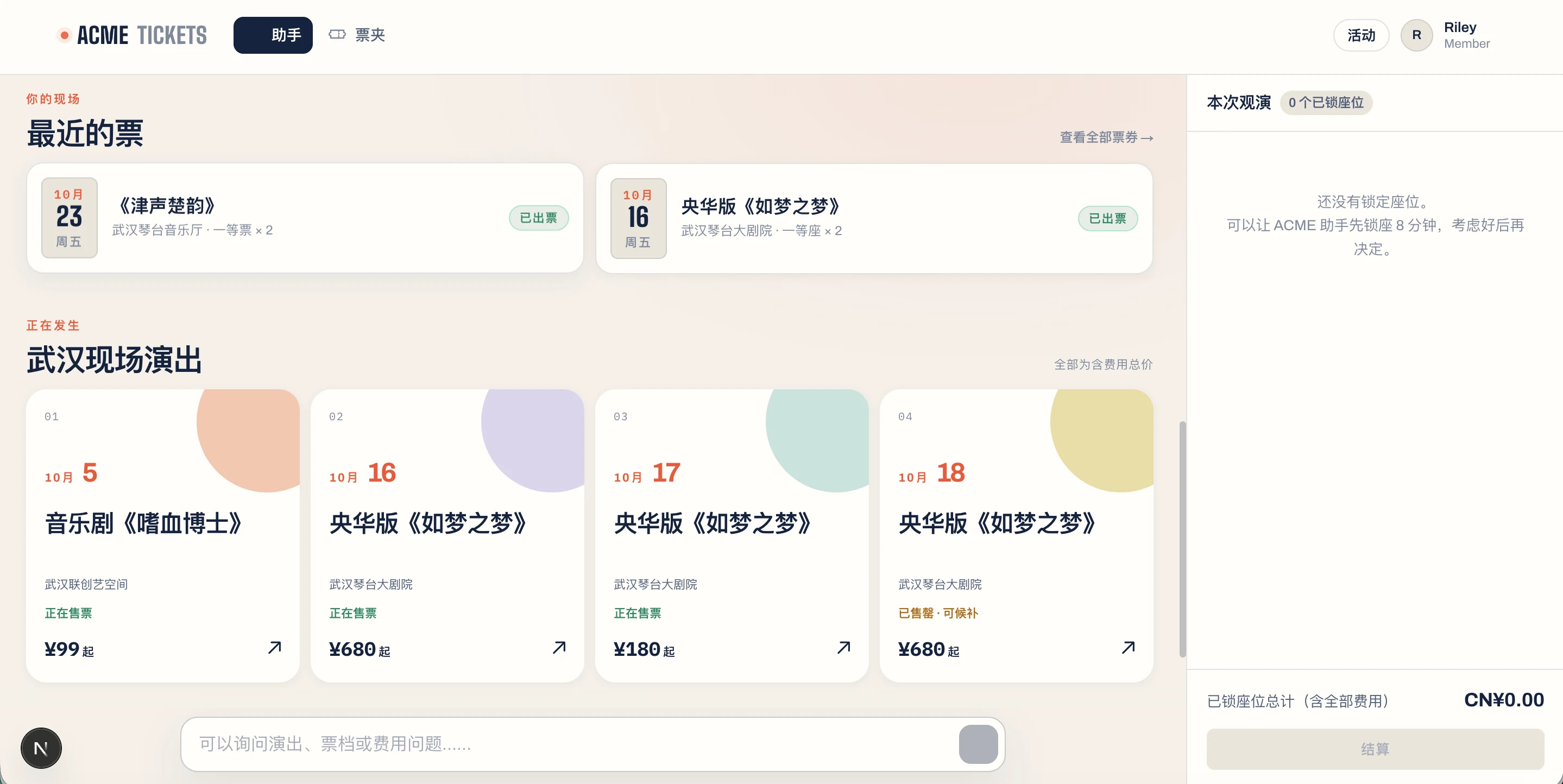
Task: Click the Riley avatar circle
Action: click(1417, 35)
